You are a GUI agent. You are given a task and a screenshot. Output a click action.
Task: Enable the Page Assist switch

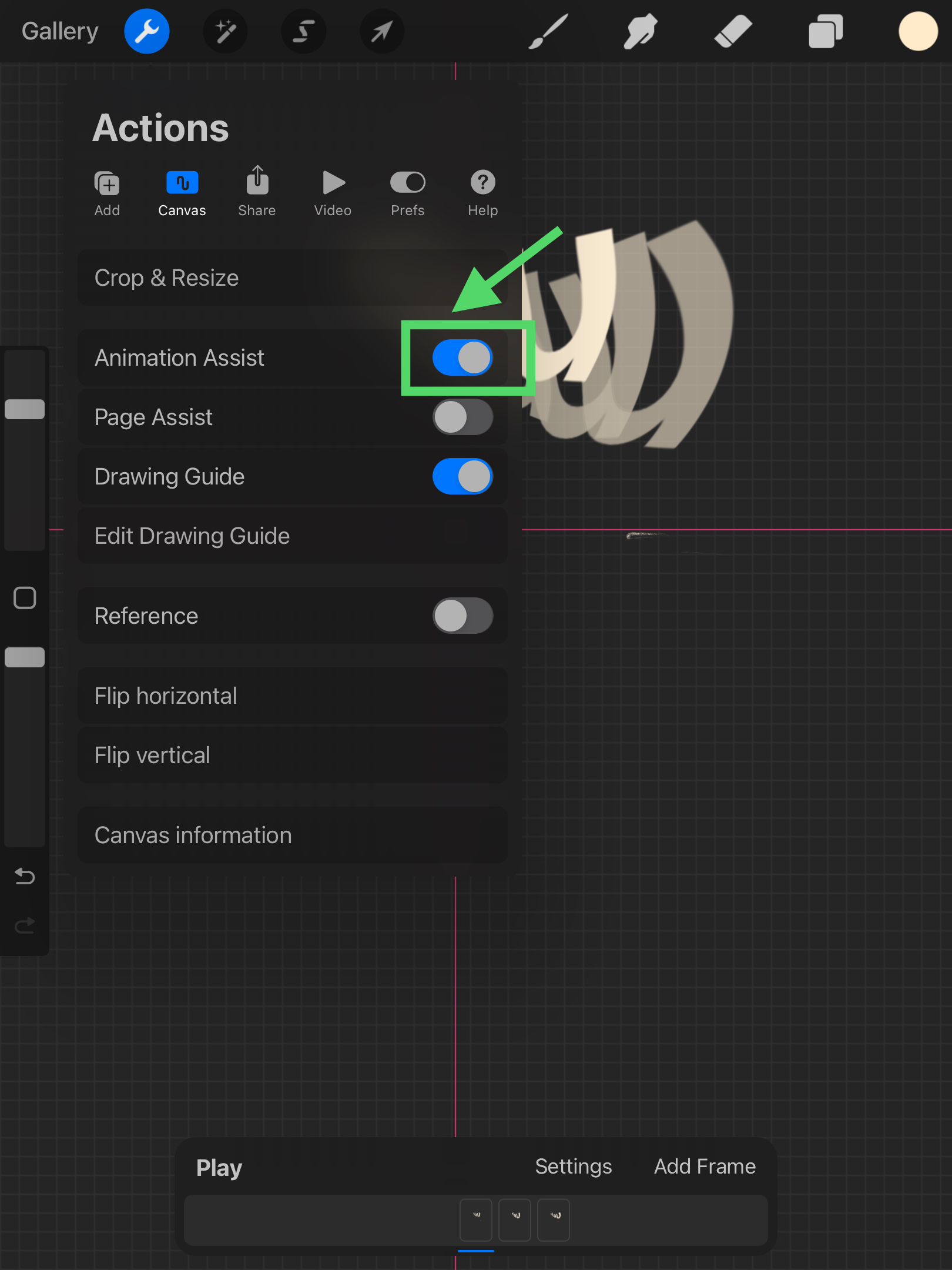pyautogui.click(x=462, y=417)
